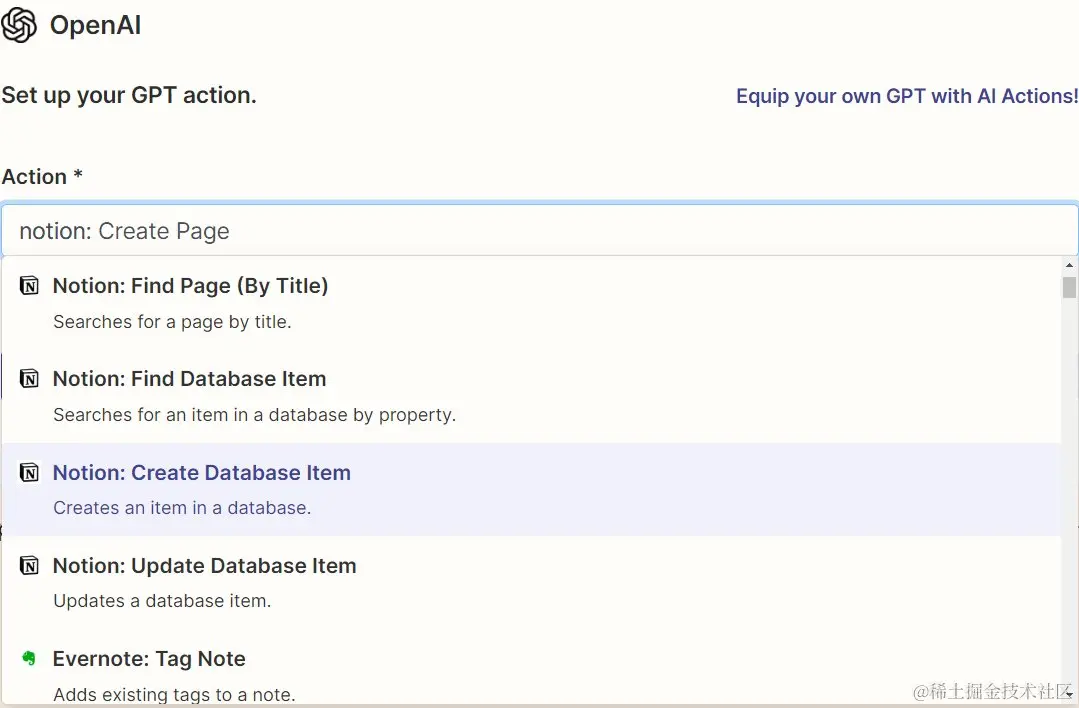Focus the Action search field containing 'notion: Create Page'
This screenshot has height=708, width=1079.
(x=540, y=230)
